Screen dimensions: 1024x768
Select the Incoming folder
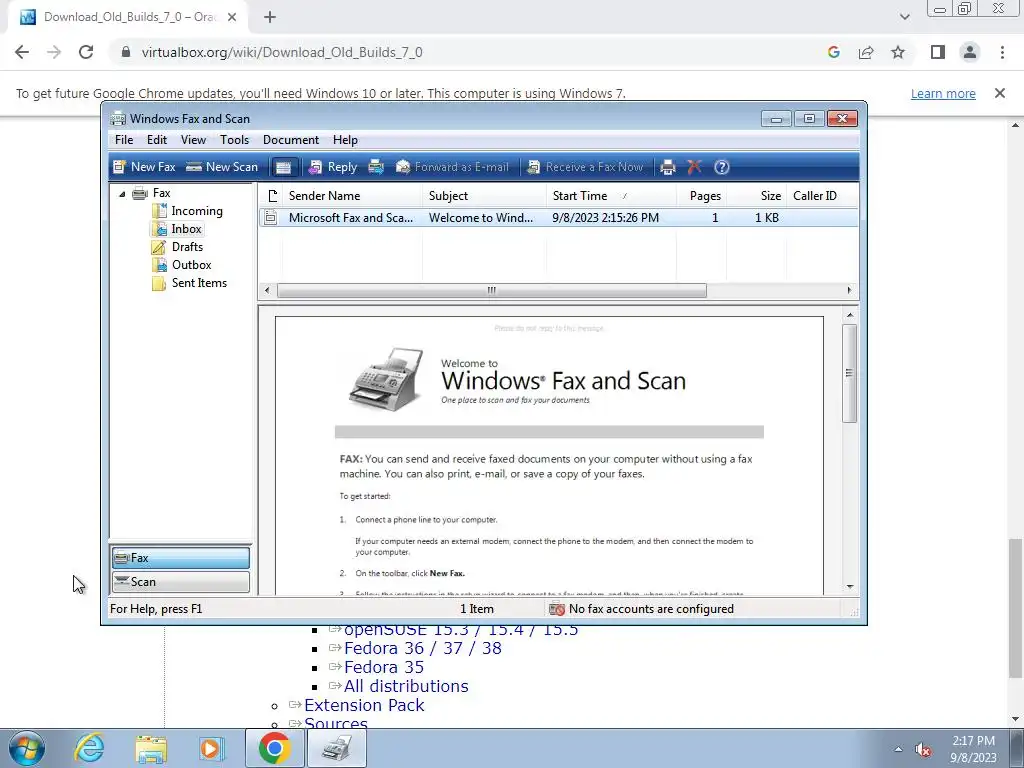click(x=187, y=211)
